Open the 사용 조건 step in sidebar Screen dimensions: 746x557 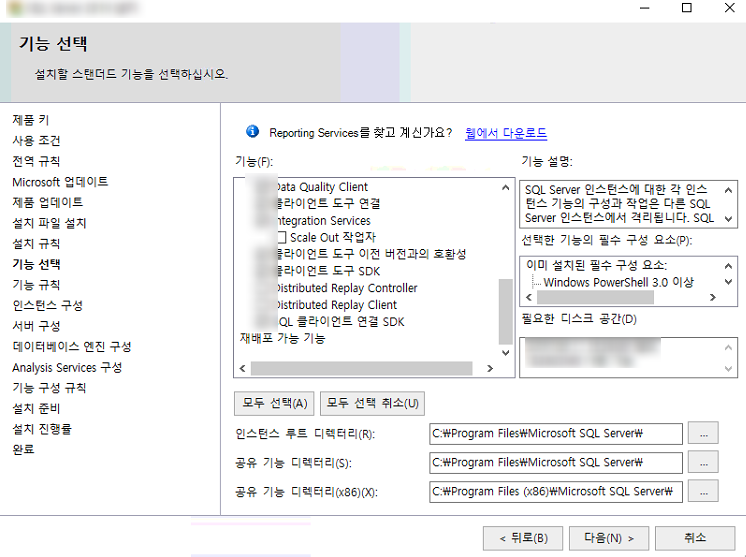36,140
